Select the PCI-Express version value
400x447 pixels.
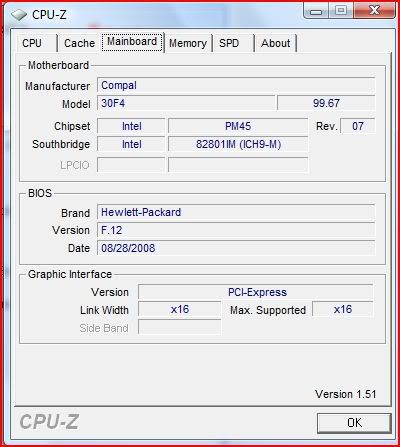point(256,292)
